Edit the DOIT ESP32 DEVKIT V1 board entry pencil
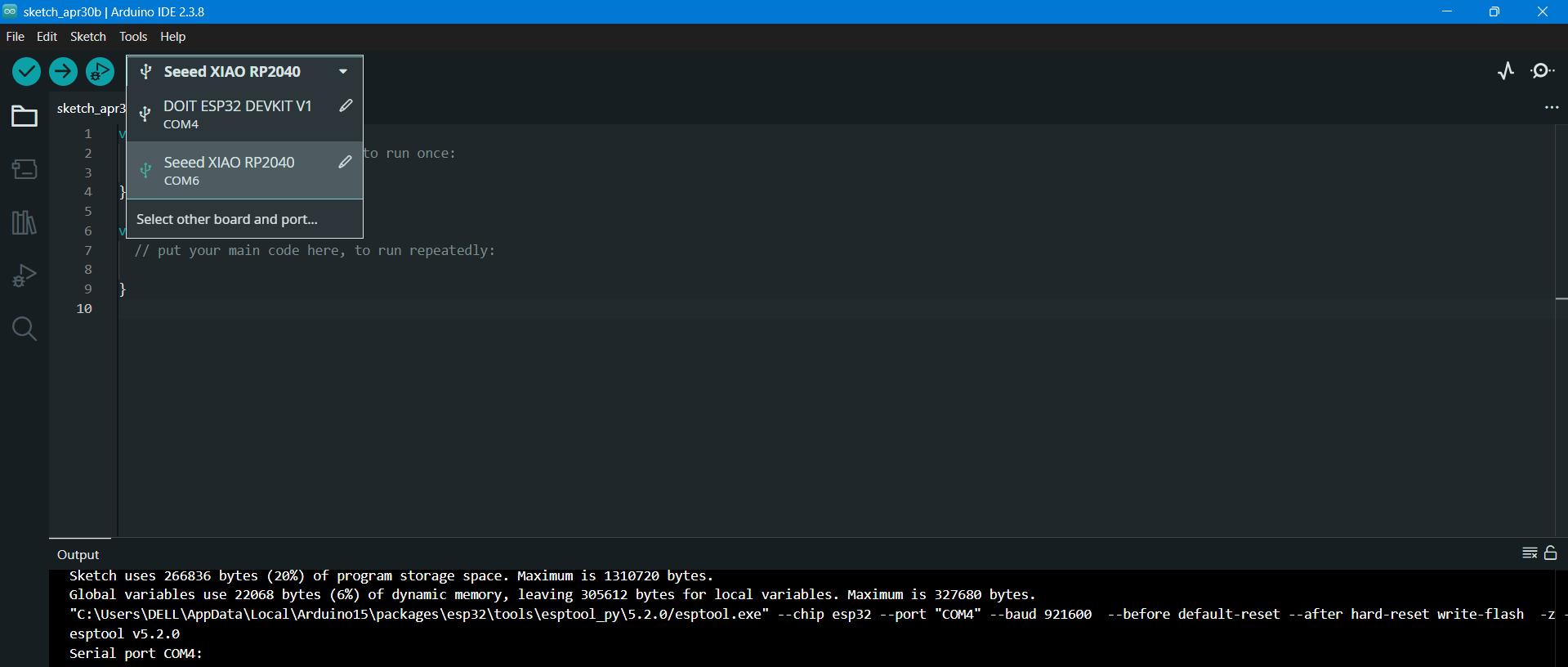Viewport: 1568px width, 667px height. [346, 105]
